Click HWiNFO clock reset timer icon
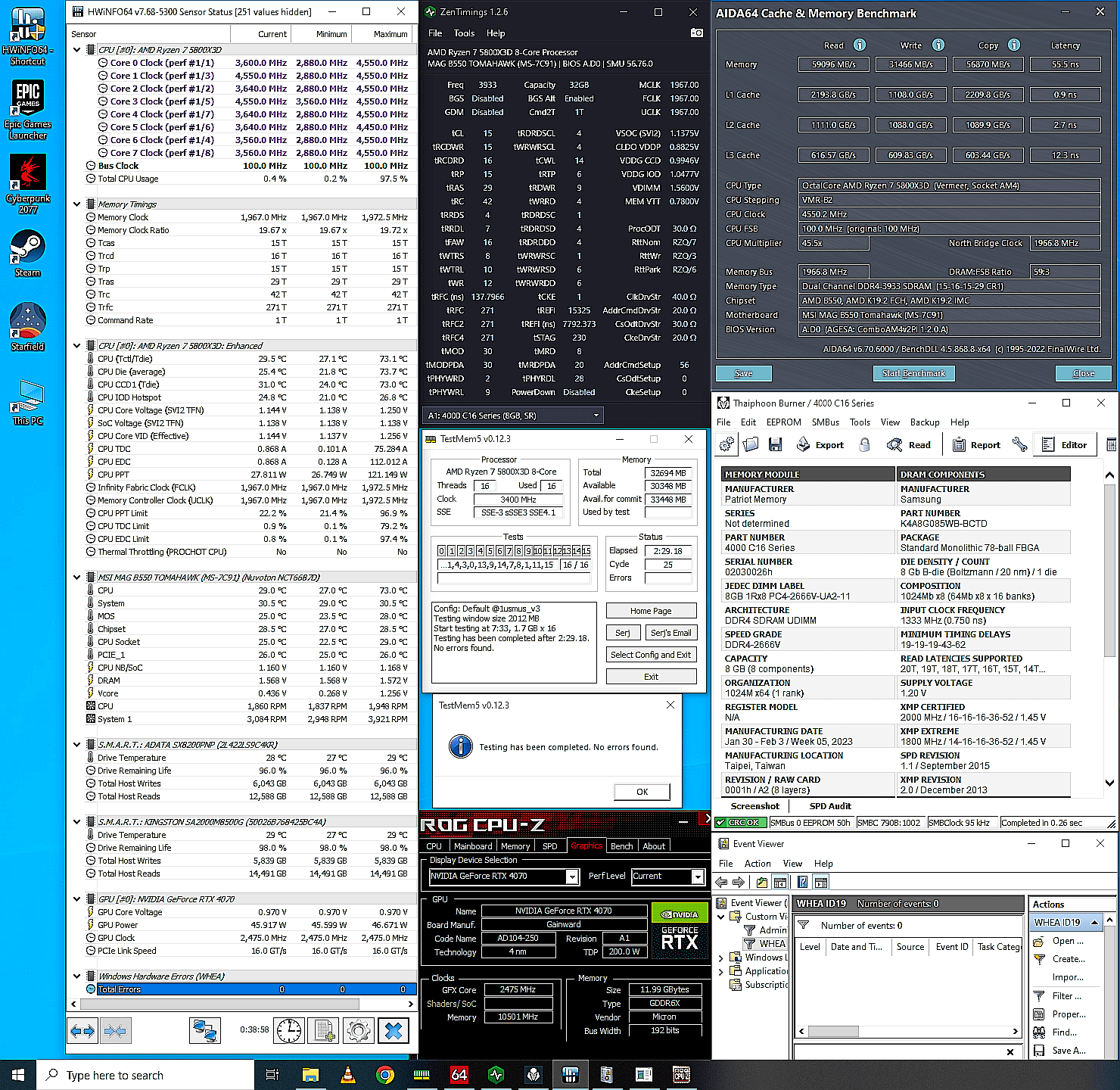Image resolution: width=1120 pixels, height=1090 pixels. (288, 1030)
